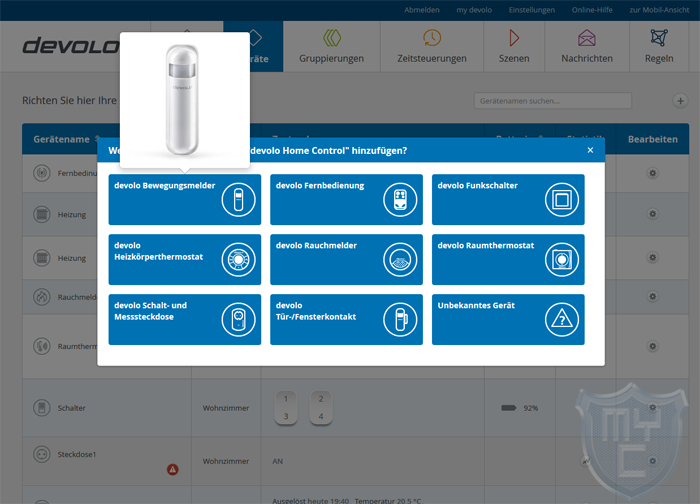Select the devolo Bewegungsmelder tile

(184, 200)
